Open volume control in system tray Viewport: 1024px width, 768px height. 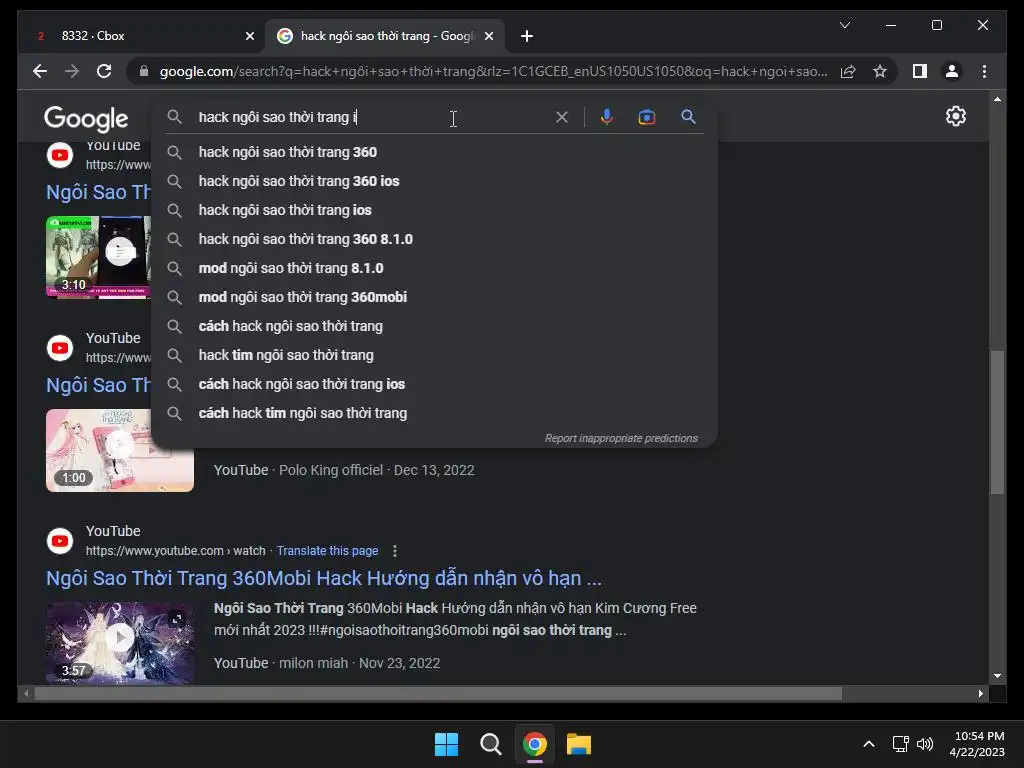pyautogui.click(x=925, y=744)
